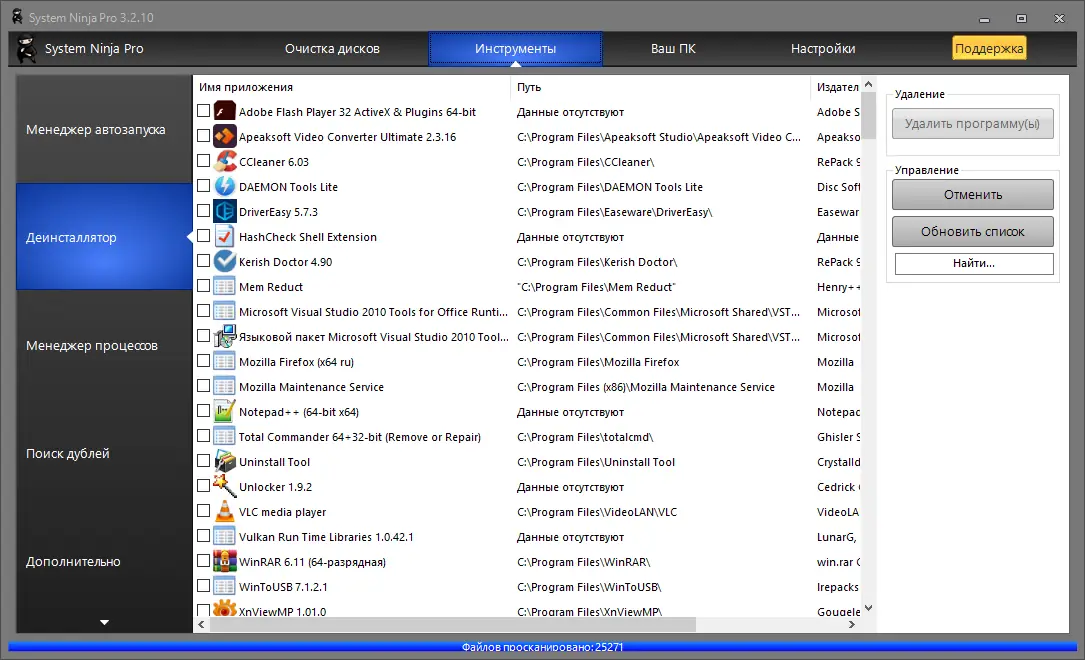Viewport: 1085px width, 660px height.
Task: Click the Путь column header
Action: point(660,87)
